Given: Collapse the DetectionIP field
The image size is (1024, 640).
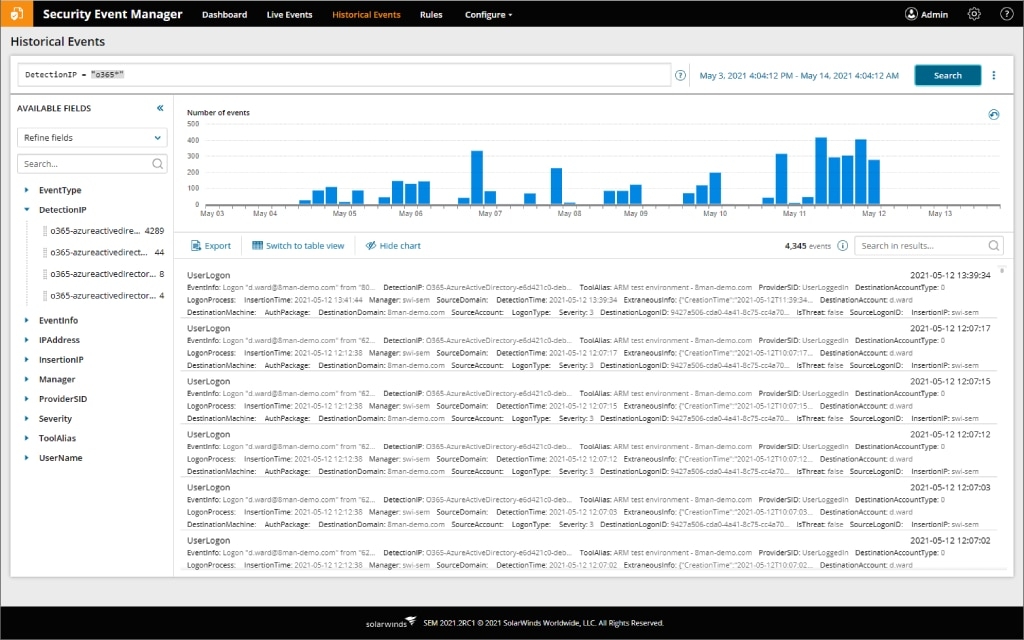Looking at the screenshot, I should 27,210.
